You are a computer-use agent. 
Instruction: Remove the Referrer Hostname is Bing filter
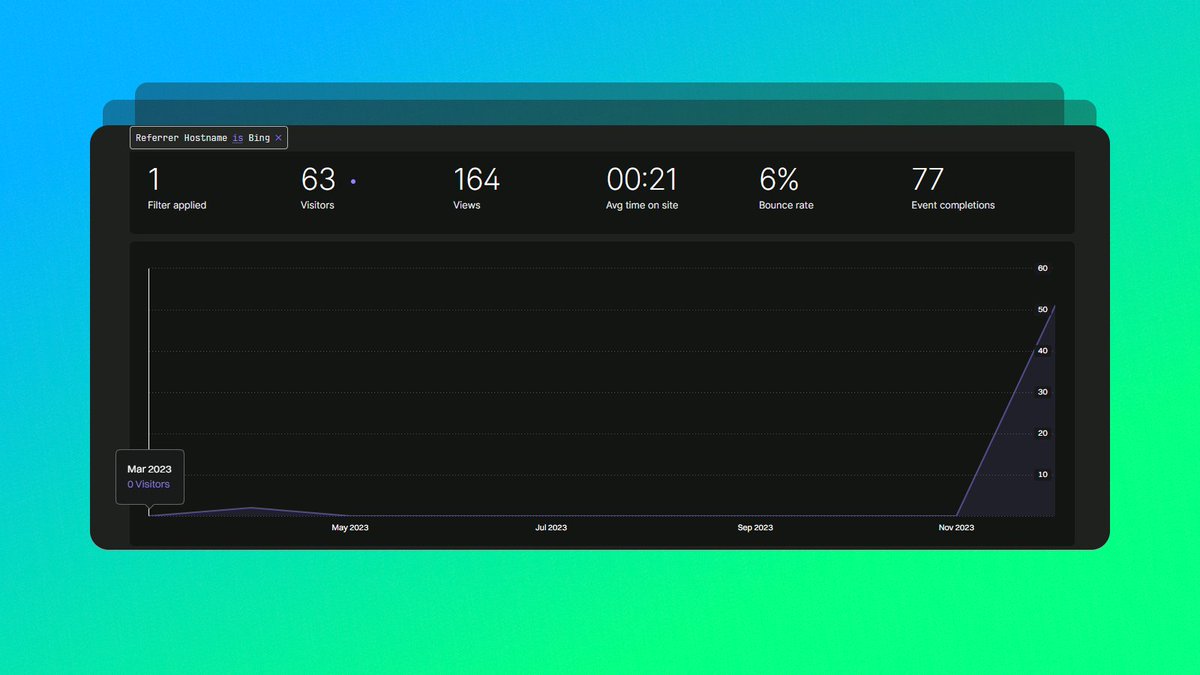click(278, 138)
